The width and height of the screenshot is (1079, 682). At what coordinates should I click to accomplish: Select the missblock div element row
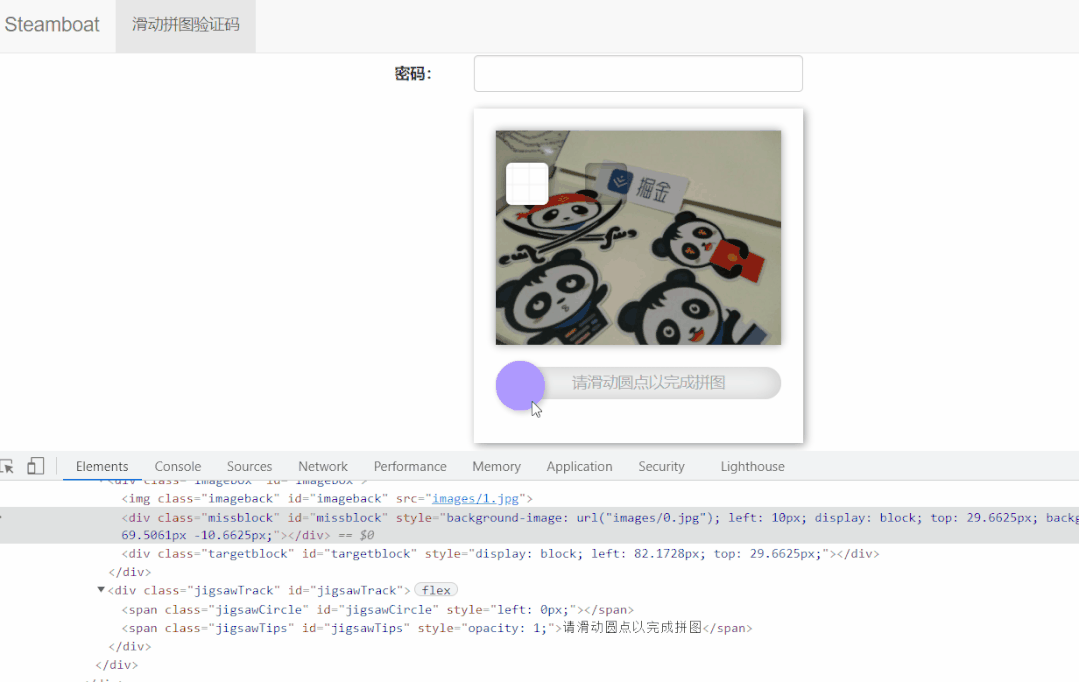[540, 526]
